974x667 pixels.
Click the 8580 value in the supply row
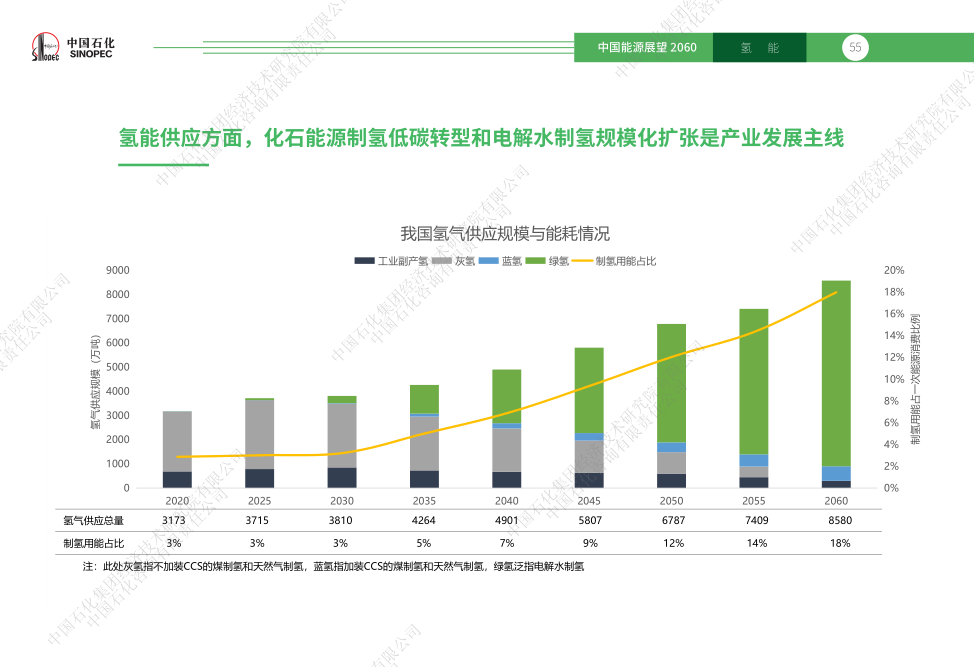point(839,520)
